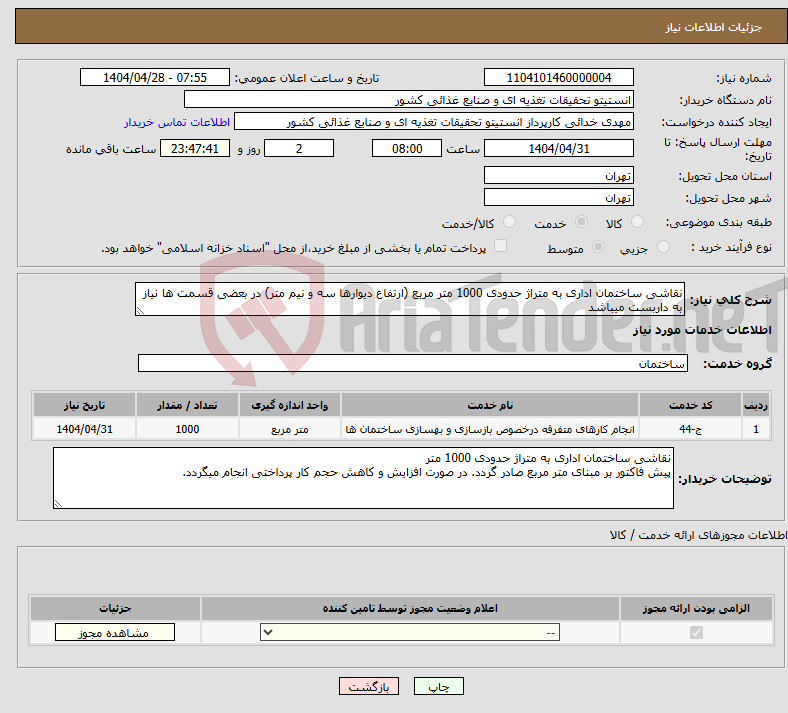
Task: Click the شماره نیاز number field
Action: point(558,77)
